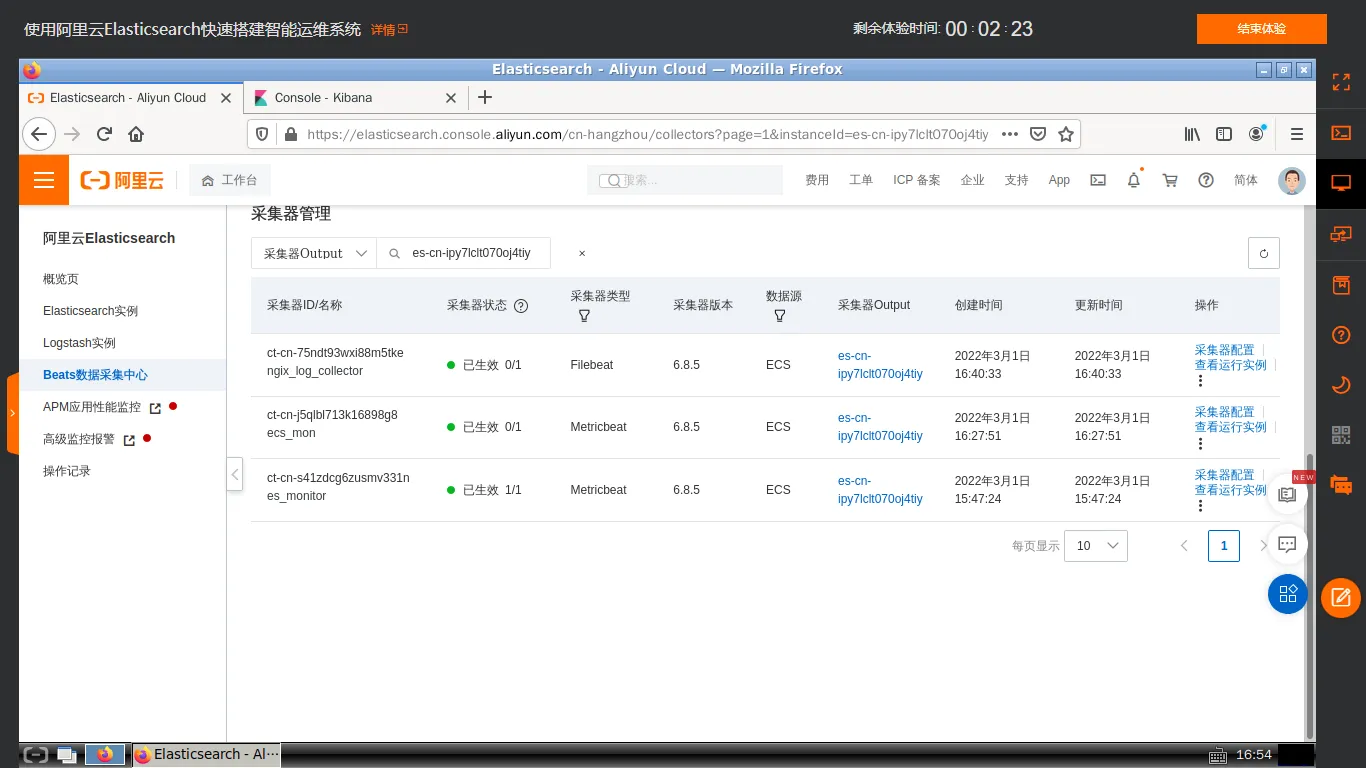This screenshot has height=768, width=1366.
Task: Click 采集器配置 for ngix_log_collector
Action: click(1225, 350)
